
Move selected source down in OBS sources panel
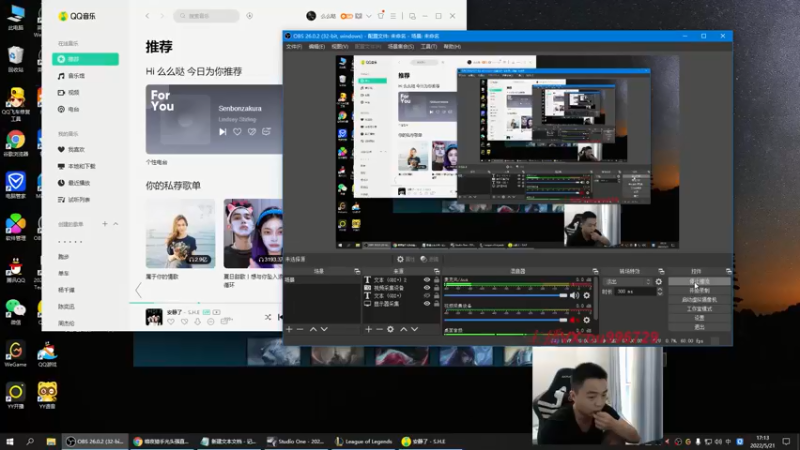click(415, 330)
